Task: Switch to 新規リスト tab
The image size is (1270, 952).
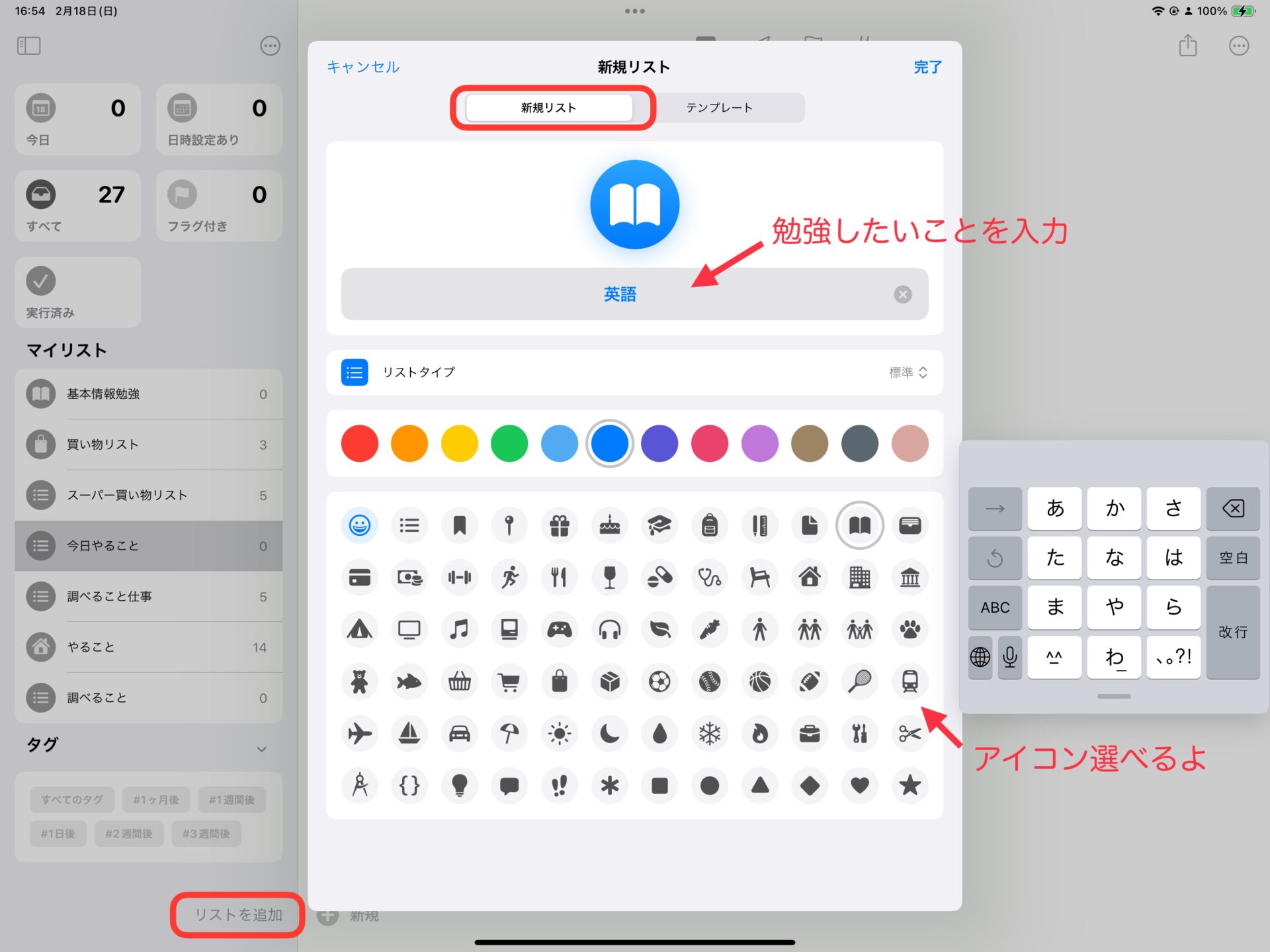Action: coord(549,107)
